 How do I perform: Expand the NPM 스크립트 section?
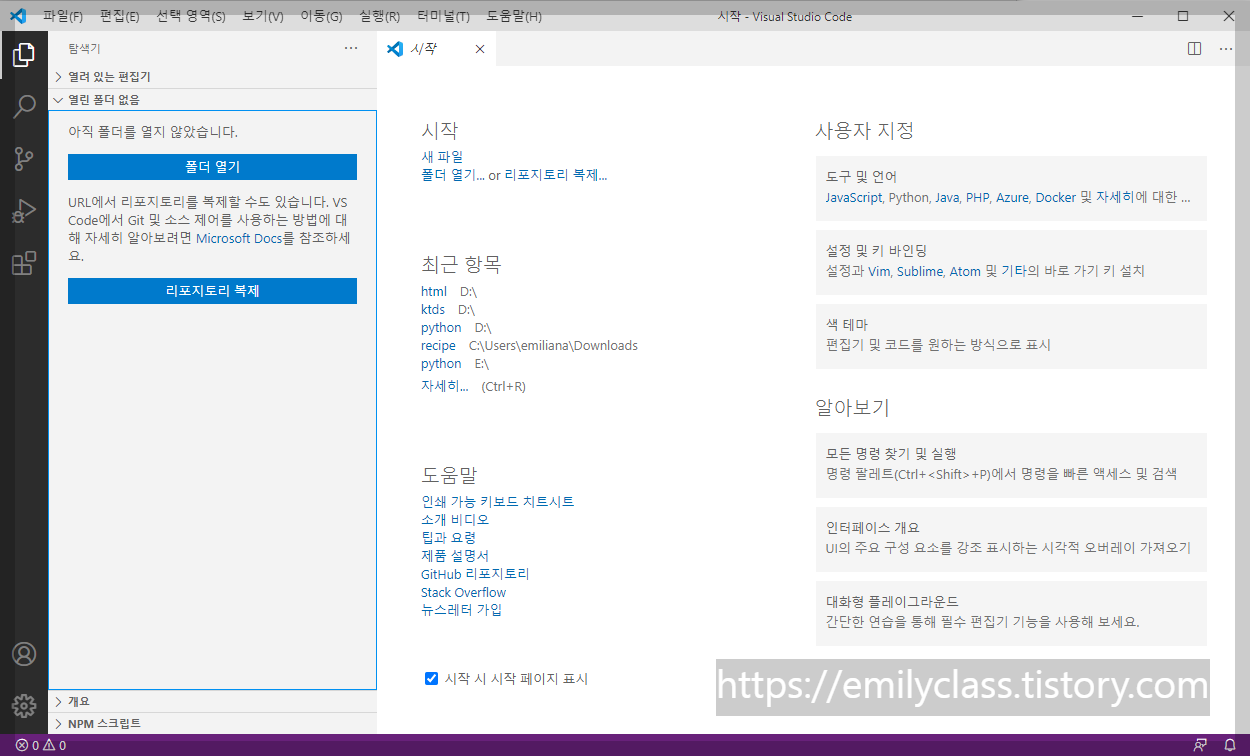tap(212, 723)
